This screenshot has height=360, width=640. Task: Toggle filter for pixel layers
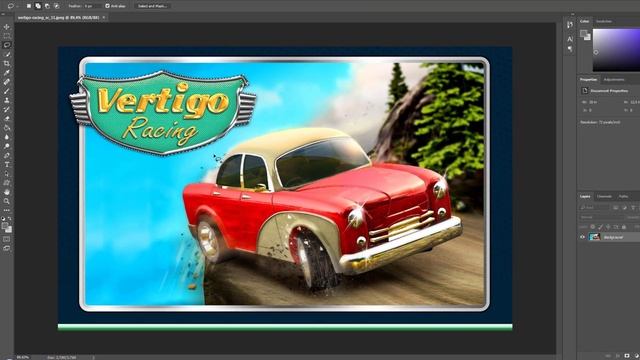click(616, 208)
